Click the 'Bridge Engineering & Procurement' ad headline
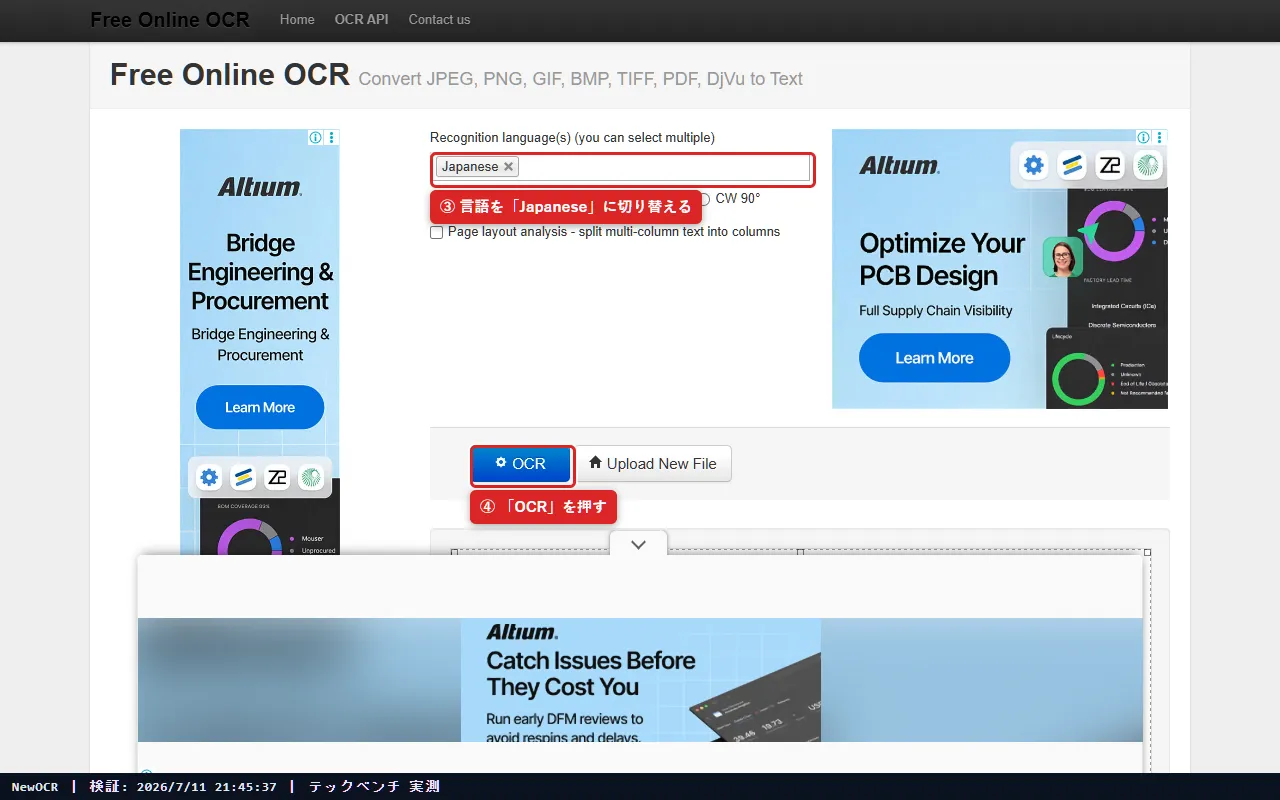This screenshot has width=1280, height=800. click(x=260, y=272)
